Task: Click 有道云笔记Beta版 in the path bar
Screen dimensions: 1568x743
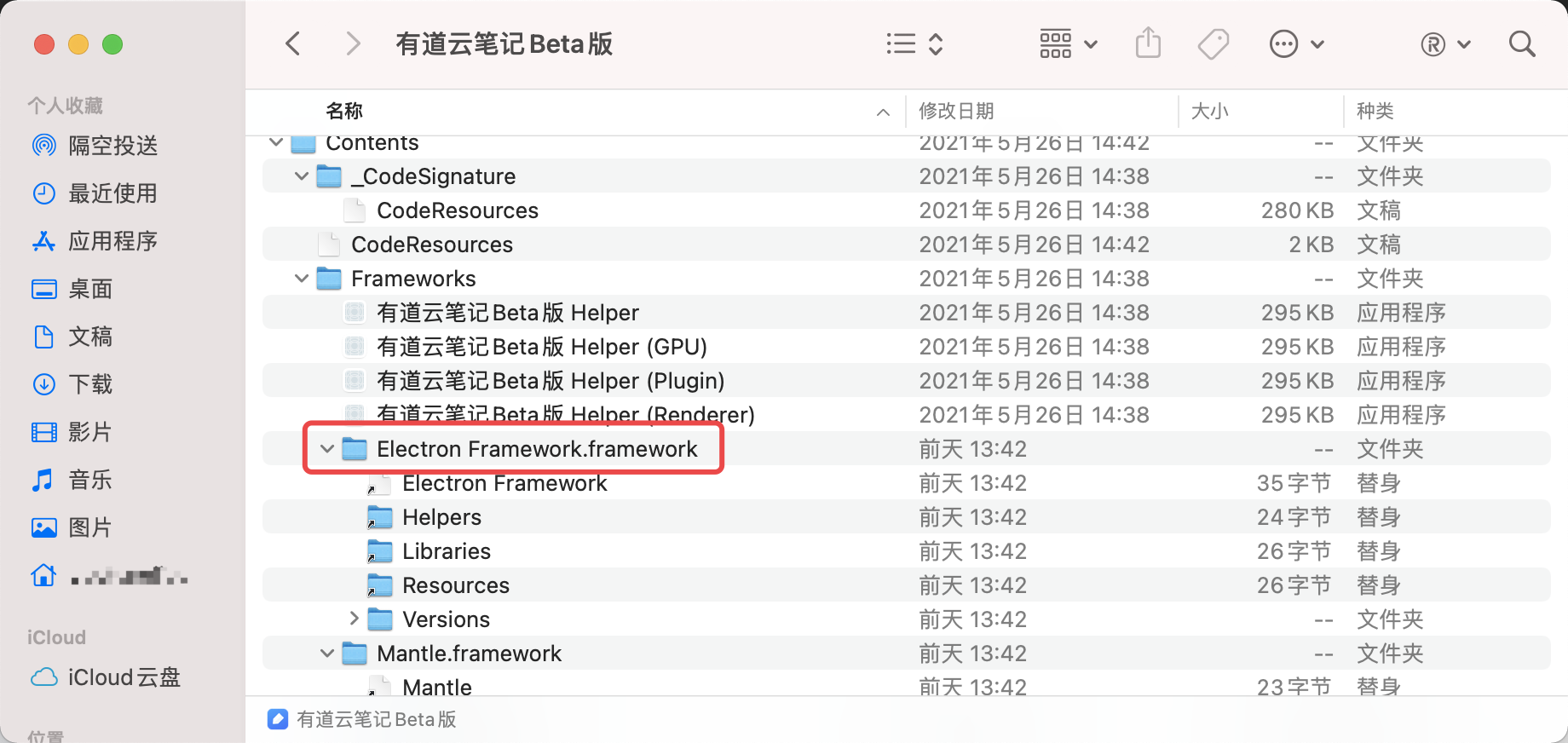Action: pos(375,720)
